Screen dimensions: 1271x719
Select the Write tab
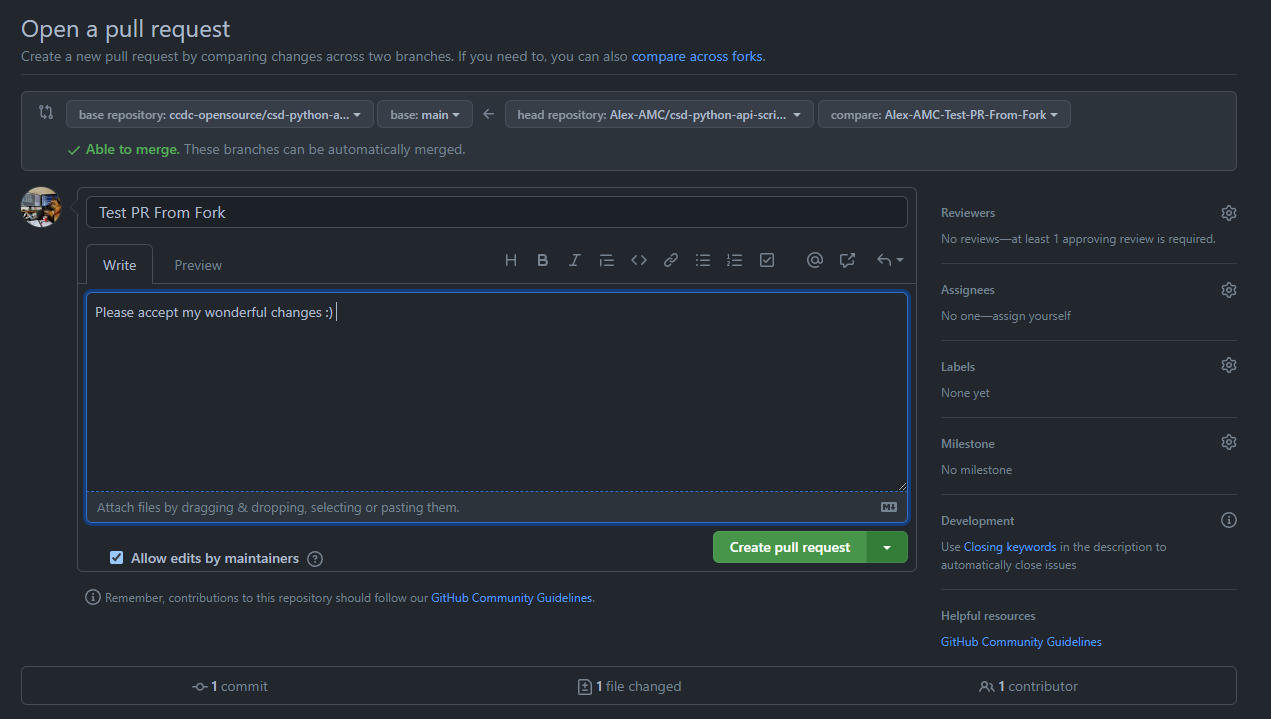120,265
